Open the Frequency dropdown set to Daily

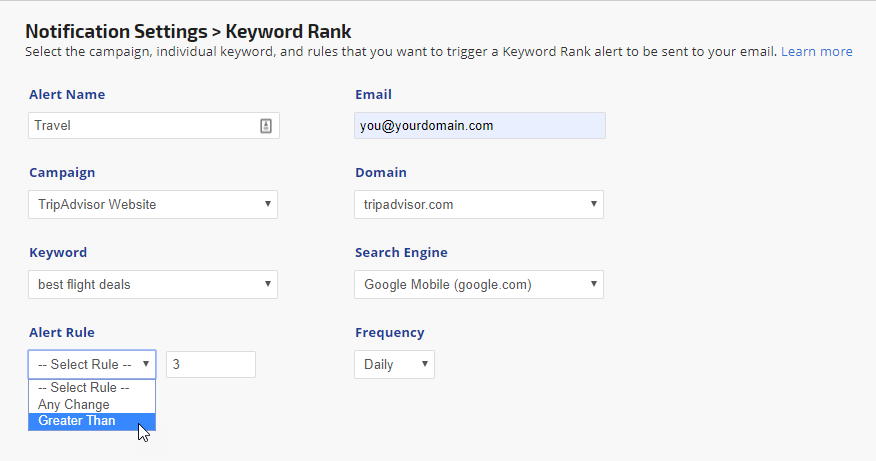394,364
